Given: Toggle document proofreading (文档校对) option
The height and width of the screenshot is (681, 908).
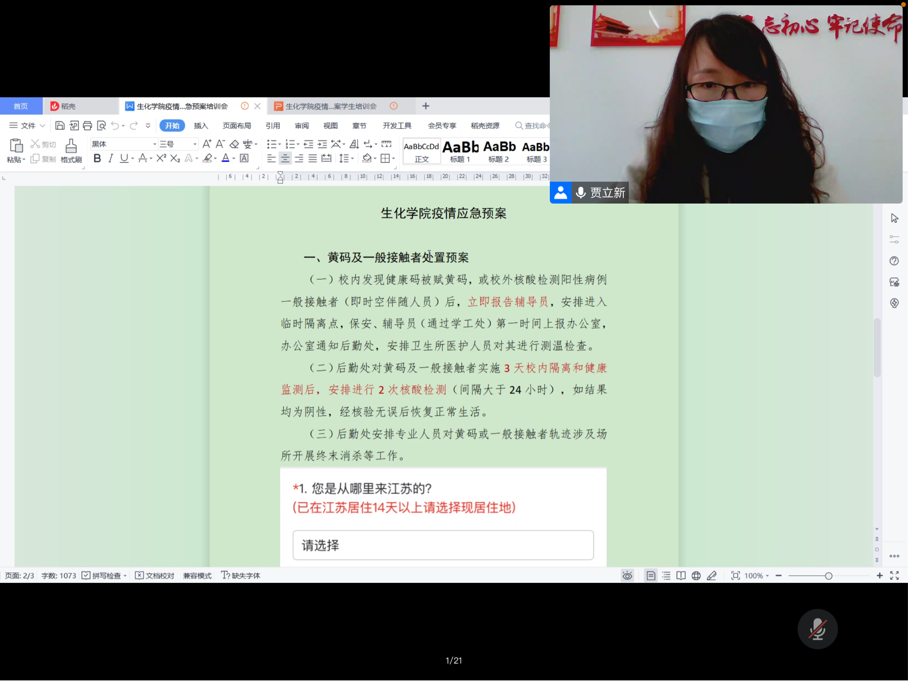Looking at the screenshot, I should click(155, 576).
